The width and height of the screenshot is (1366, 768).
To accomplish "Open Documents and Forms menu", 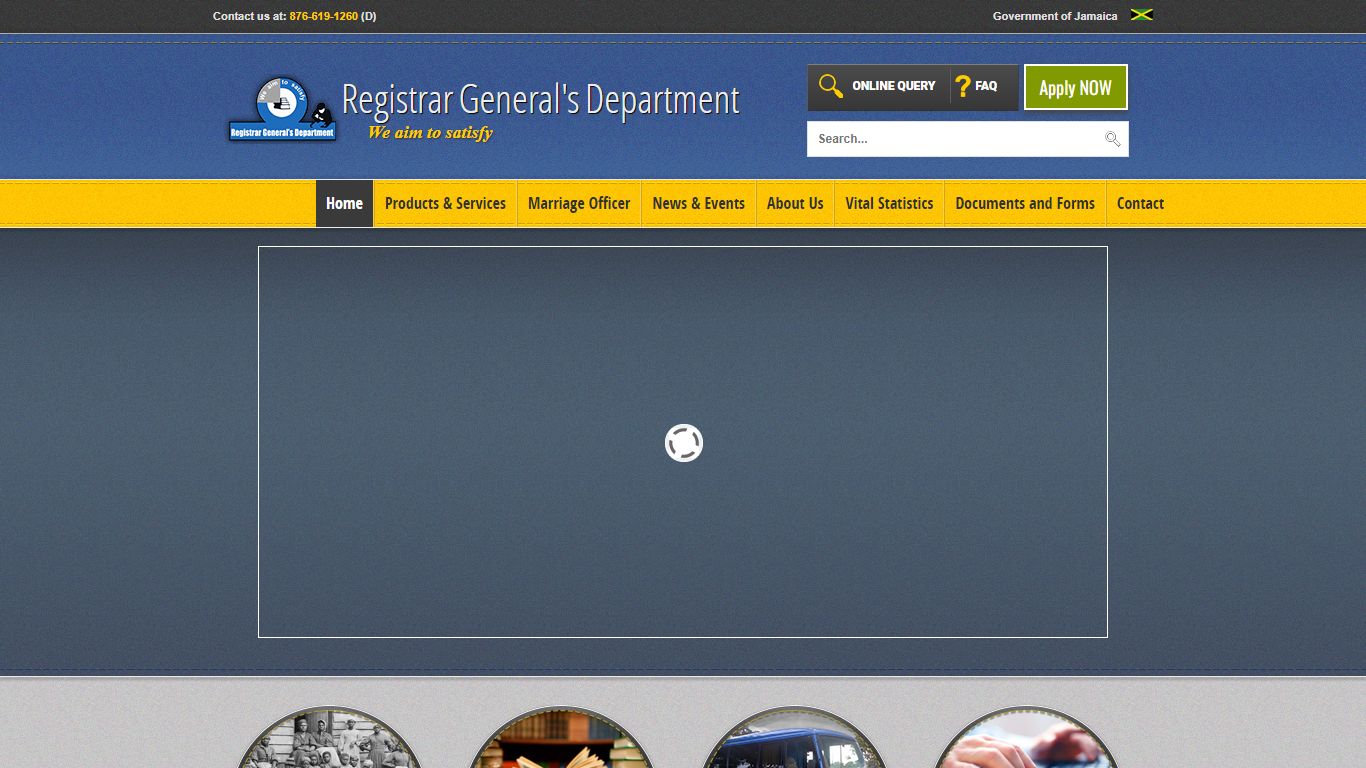I will (x=1025, y=203).
